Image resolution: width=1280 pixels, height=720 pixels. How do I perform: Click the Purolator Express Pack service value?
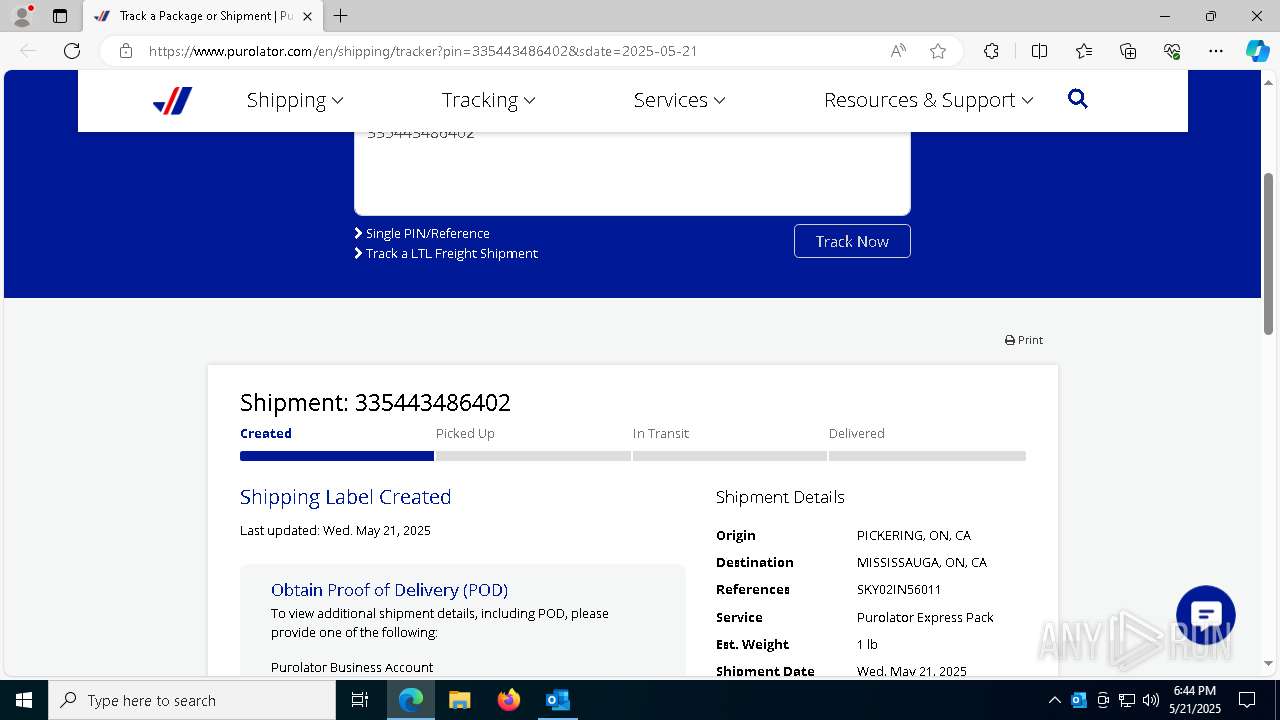click(925, 617)
